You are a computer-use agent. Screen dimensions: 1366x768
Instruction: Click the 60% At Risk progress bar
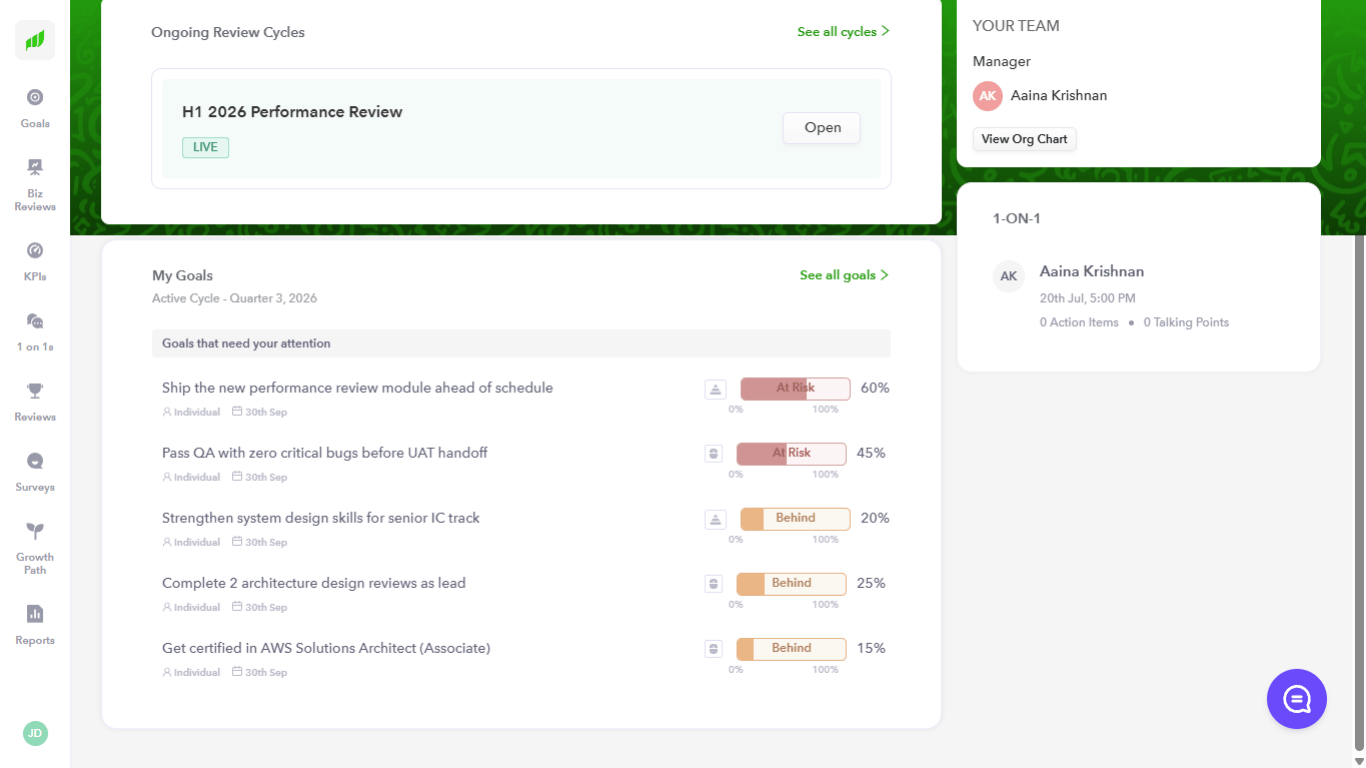tap(795, 388)
